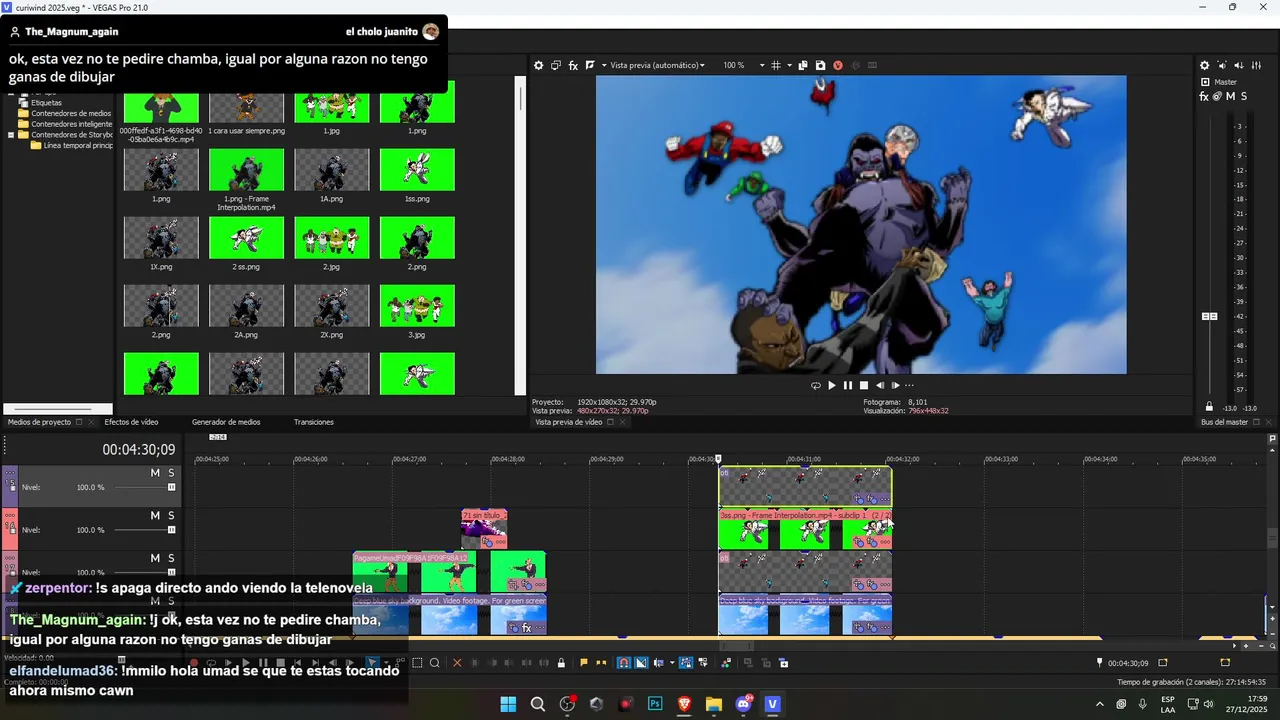This screenshot has width=1280, height=720.
Task: Click the 00:04:30;09 timecode display
Action: point(138,450)
